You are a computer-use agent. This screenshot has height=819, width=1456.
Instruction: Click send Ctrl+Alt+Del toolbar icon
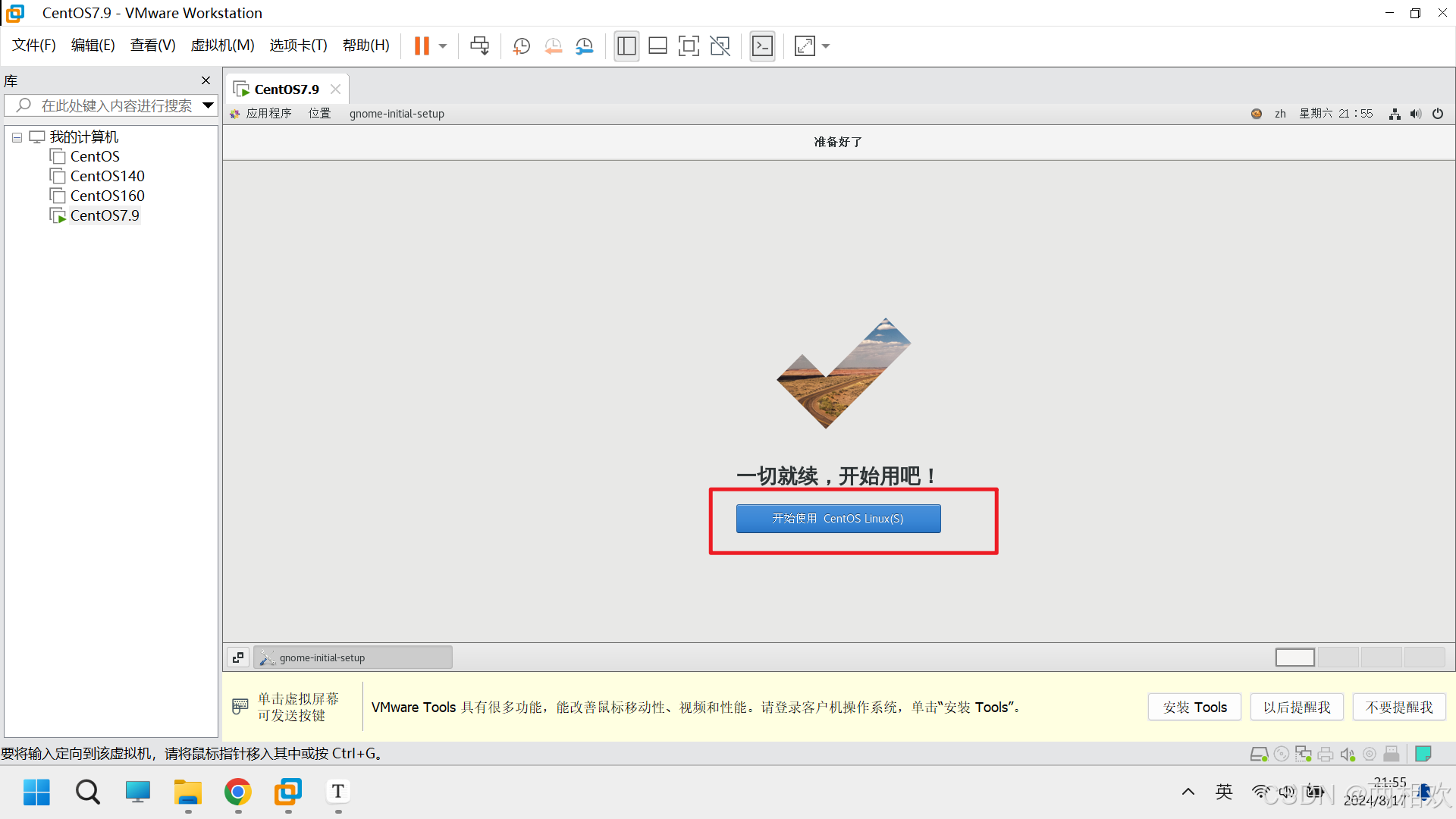479,46
